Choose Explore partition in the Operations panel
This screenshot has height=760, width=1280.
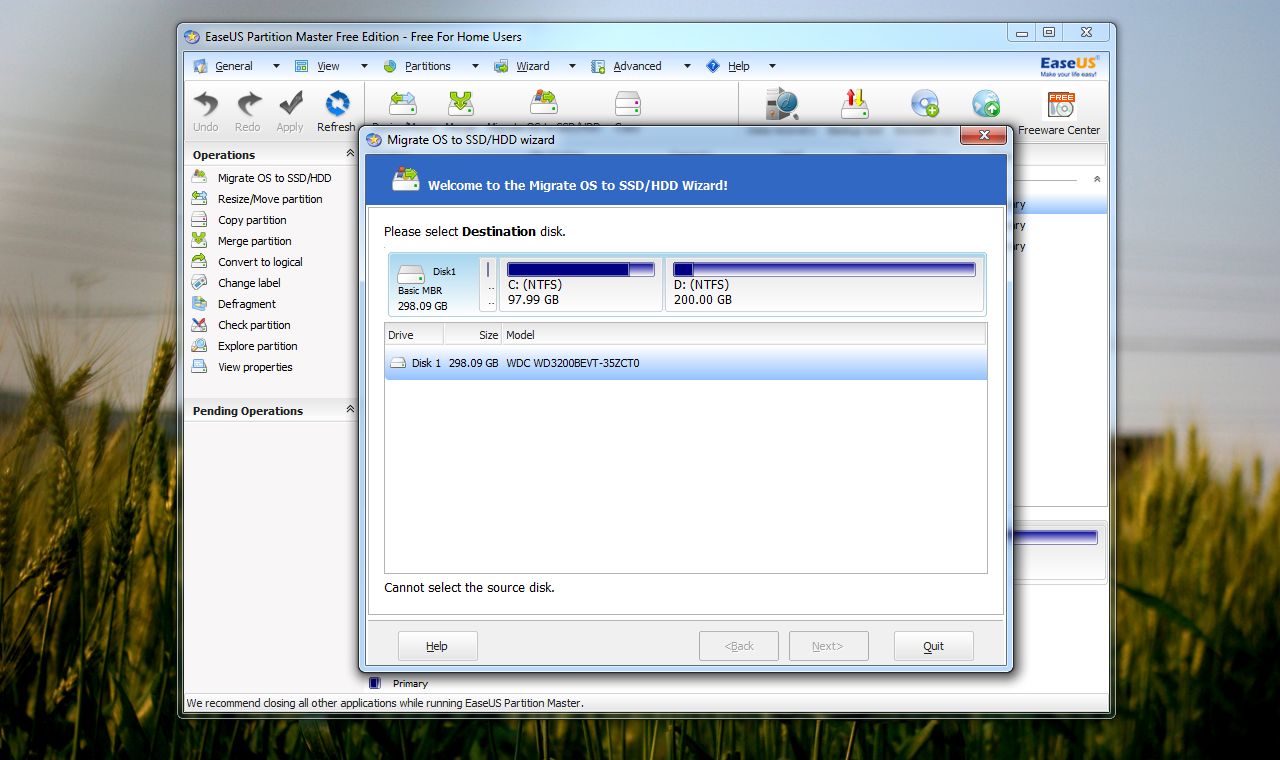[258, 346]
